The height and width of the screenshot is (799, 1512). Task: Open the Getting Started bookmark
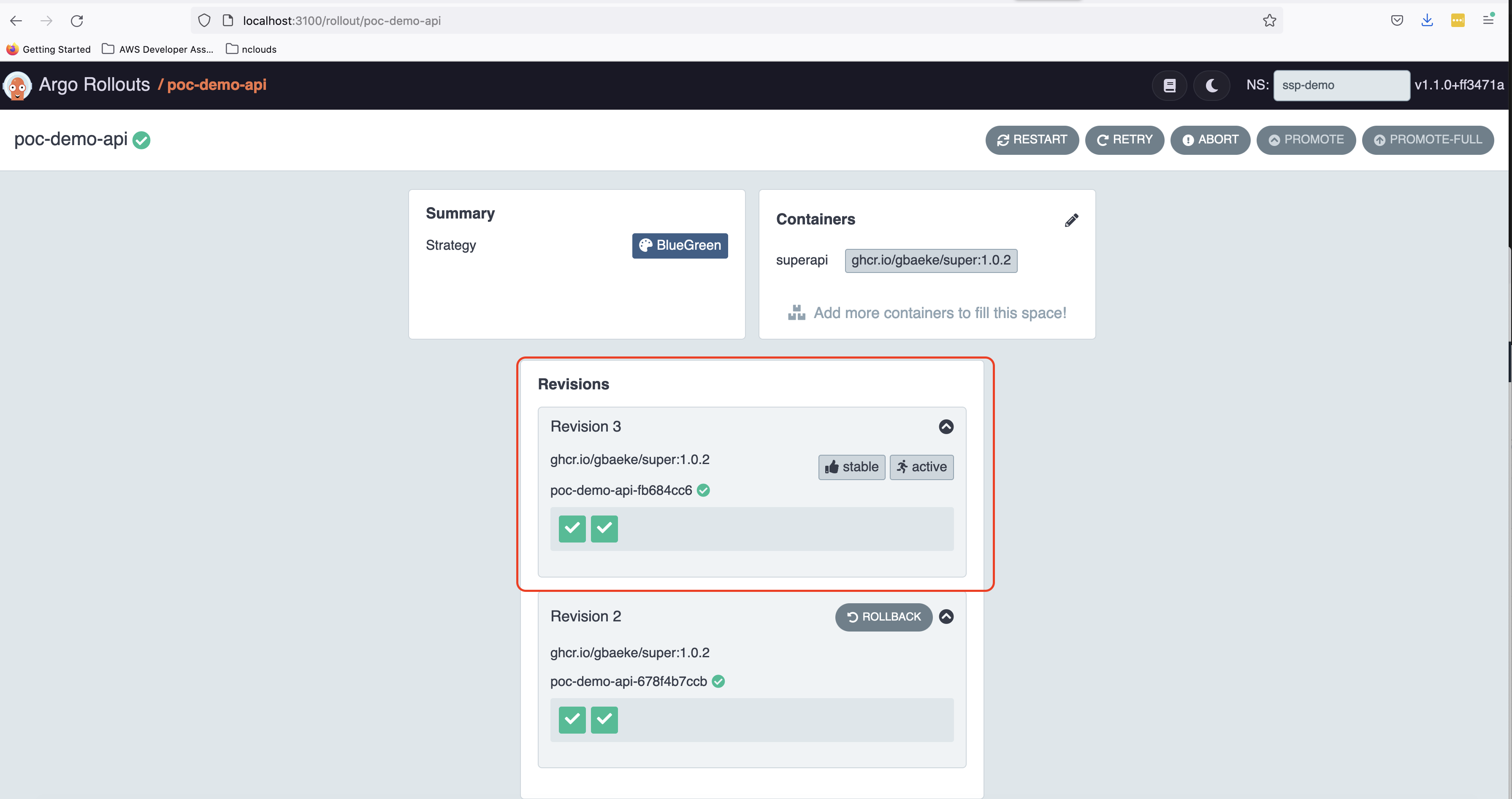pyautogui.click(x=49, y=49)
